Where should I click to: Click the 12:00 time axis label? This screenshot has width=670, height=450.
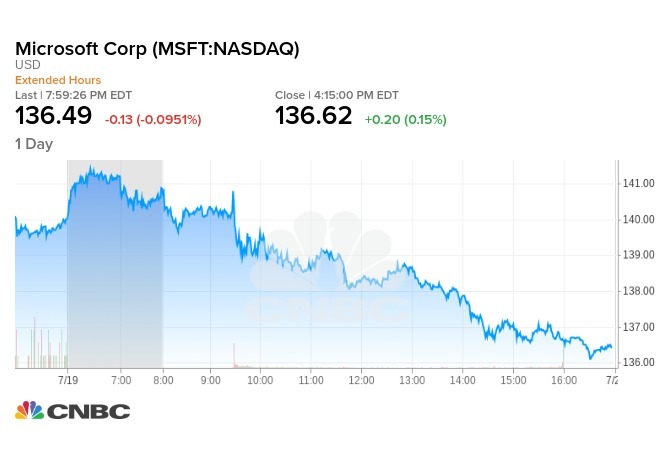[x=361, y=381]
